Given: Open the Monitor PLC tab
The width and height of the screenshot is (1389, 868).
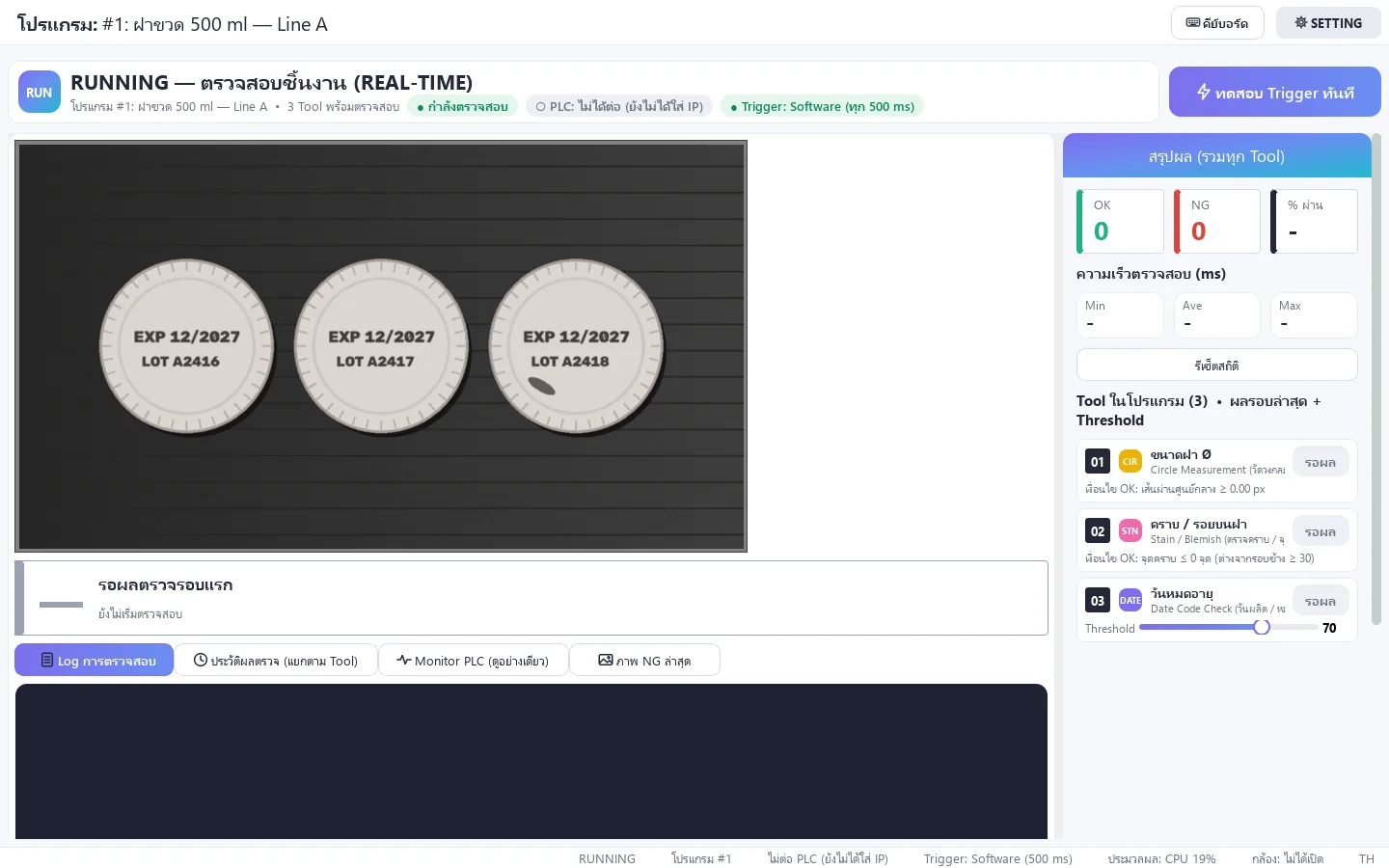Looking at the screenshot, I should (x=473, y=661).
